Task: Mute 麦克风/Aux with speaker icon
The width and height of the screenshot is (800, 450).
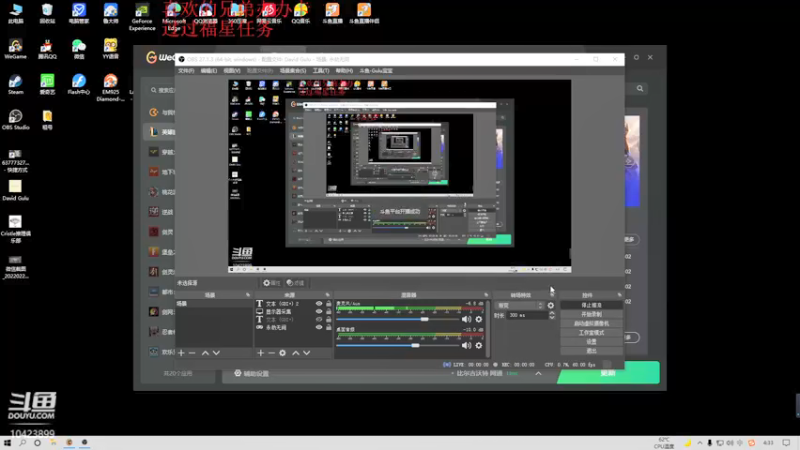Action: 466,319
